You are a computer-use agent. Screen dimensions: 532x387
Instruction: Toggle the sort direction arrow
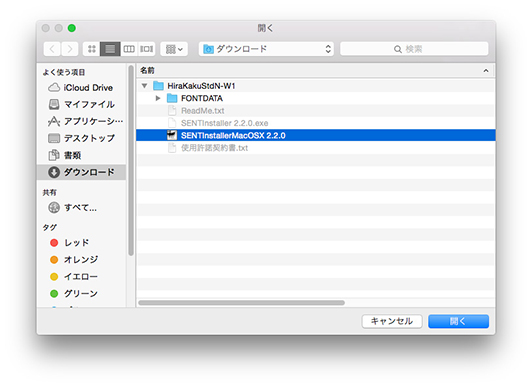(486, 71)
